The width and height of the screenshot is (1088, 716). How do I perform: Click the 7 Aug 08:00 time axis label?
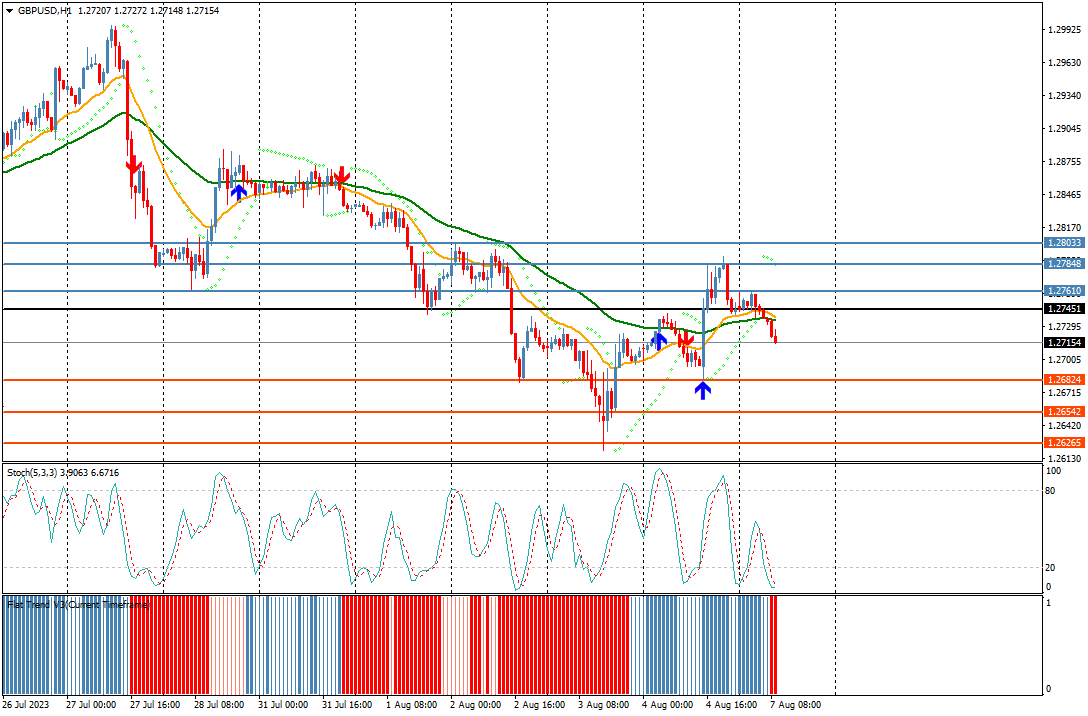(x=795, y=705)
